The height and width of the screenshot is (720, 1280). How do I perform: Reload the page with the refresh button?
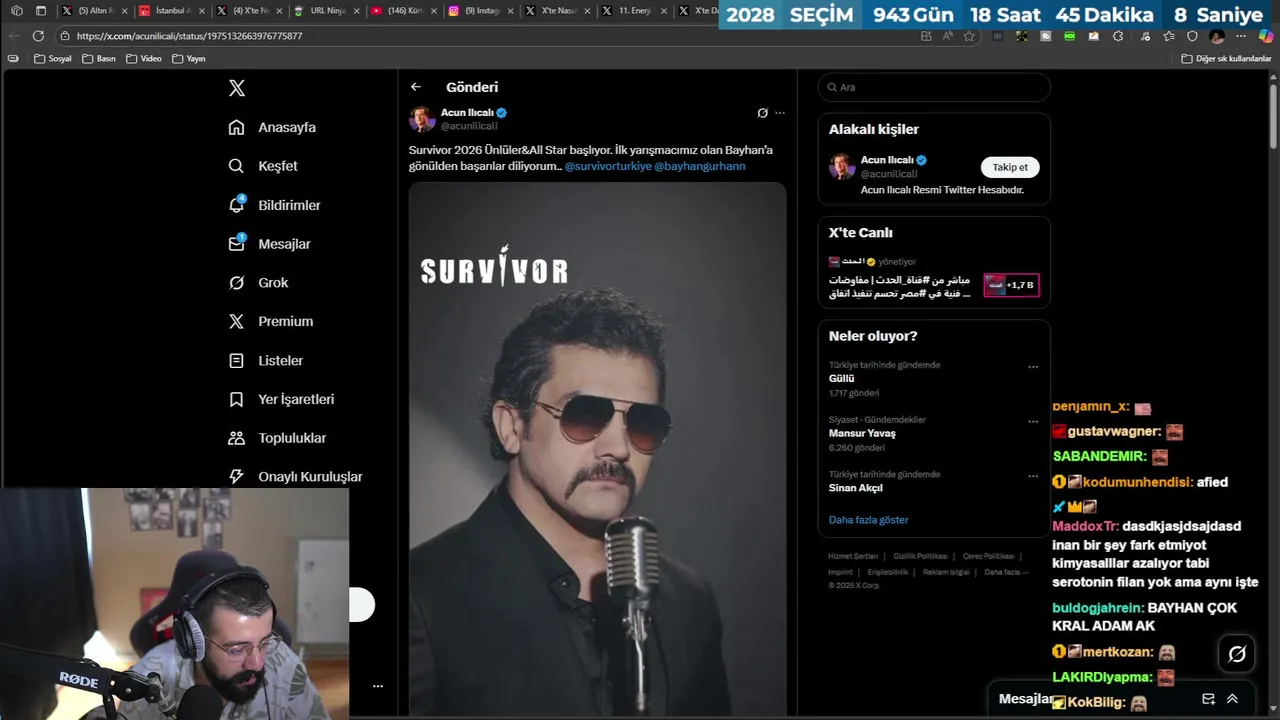[x=38, y=36]
